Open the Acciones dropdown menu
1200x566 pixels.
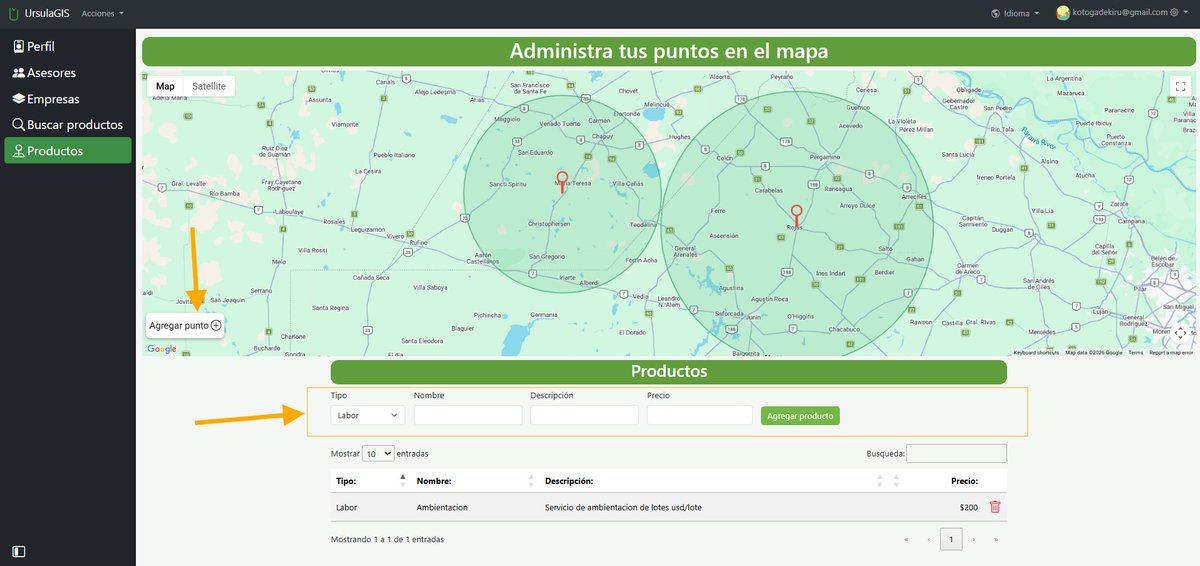click(103, 14)
